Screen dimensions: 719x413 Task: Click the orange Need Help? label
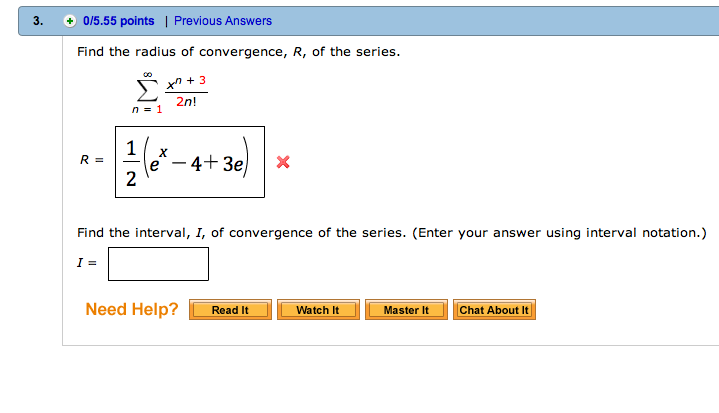(x=132, y=309)
